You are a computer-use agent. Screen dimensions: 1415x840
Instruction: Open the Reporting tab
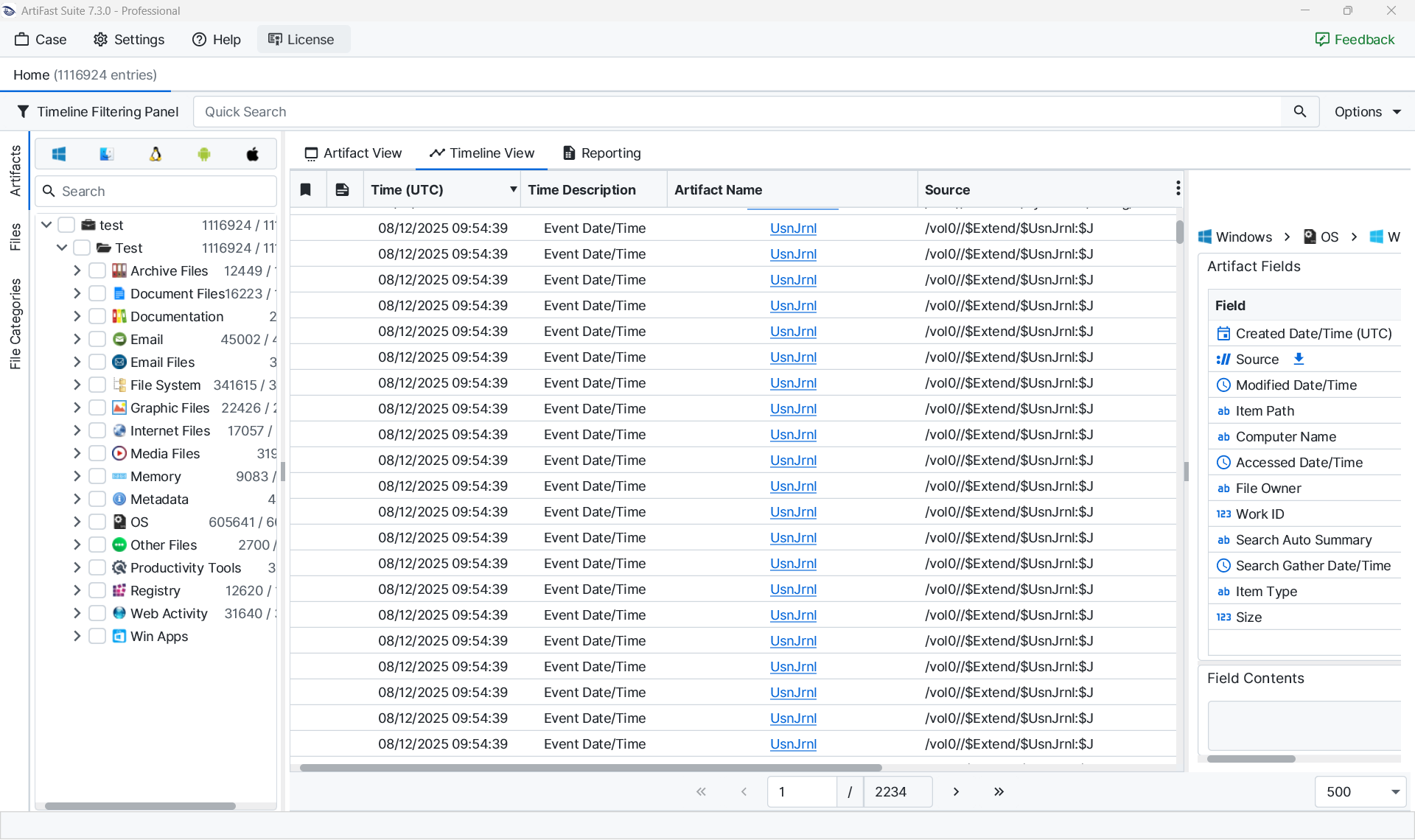tap(601, 153)
